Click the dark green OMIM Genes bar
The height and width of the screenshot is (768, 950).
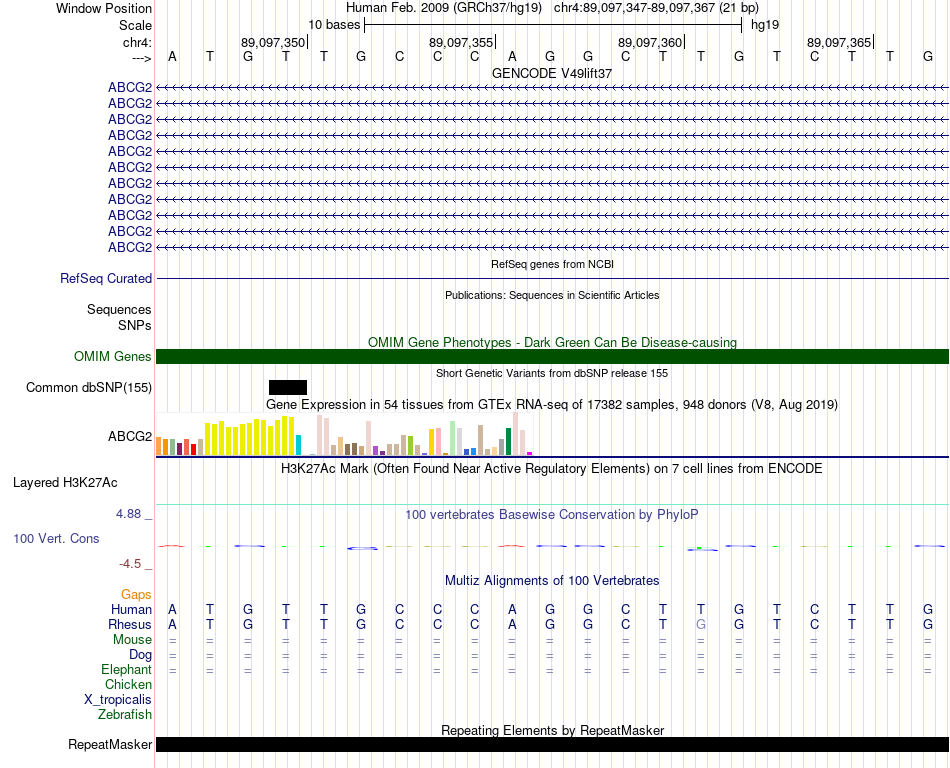552,357
